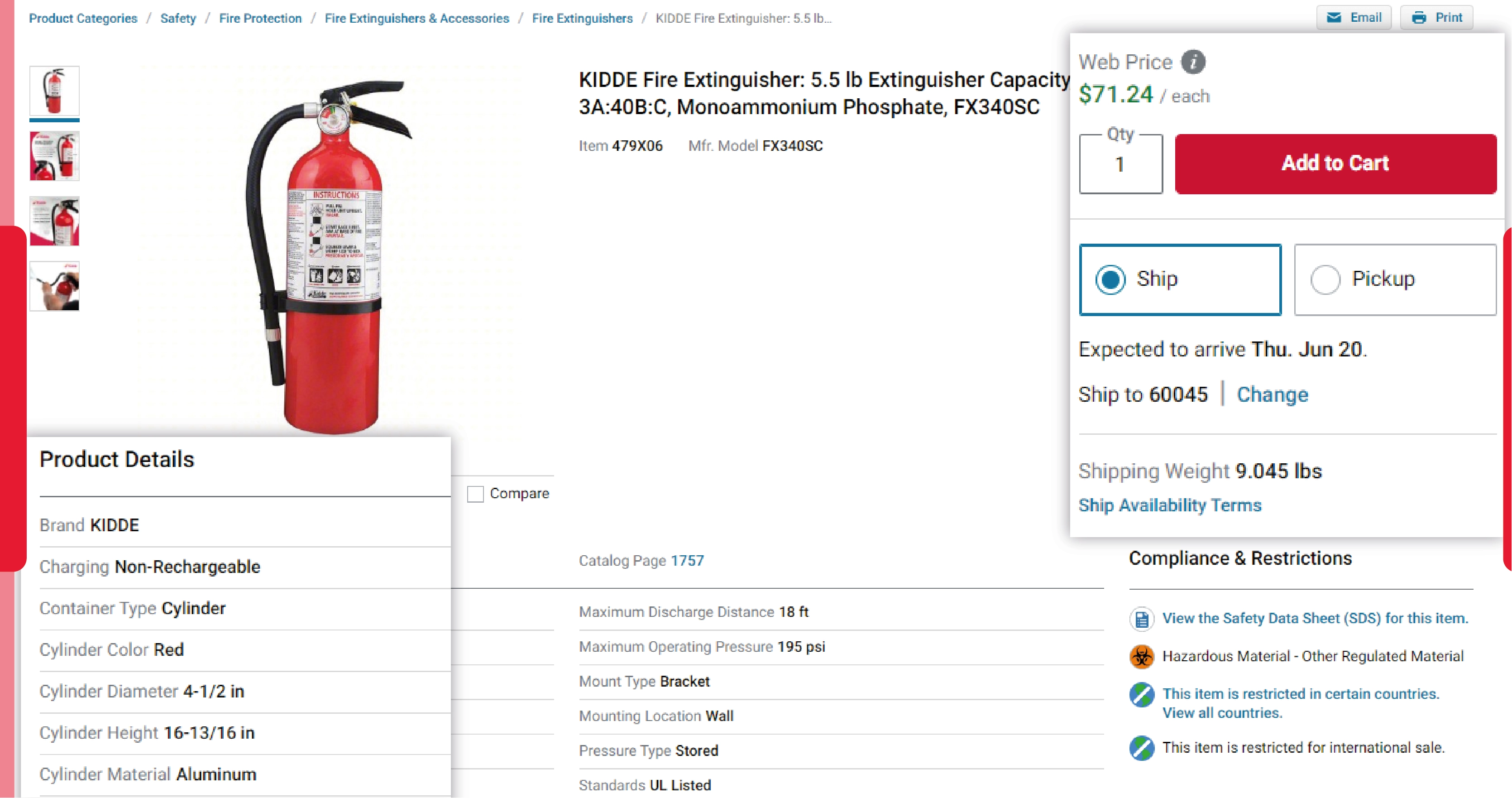Open Product Categories breadcrumb
The height and width of the screenshot is (798, 1512).
tap(82, 18)
